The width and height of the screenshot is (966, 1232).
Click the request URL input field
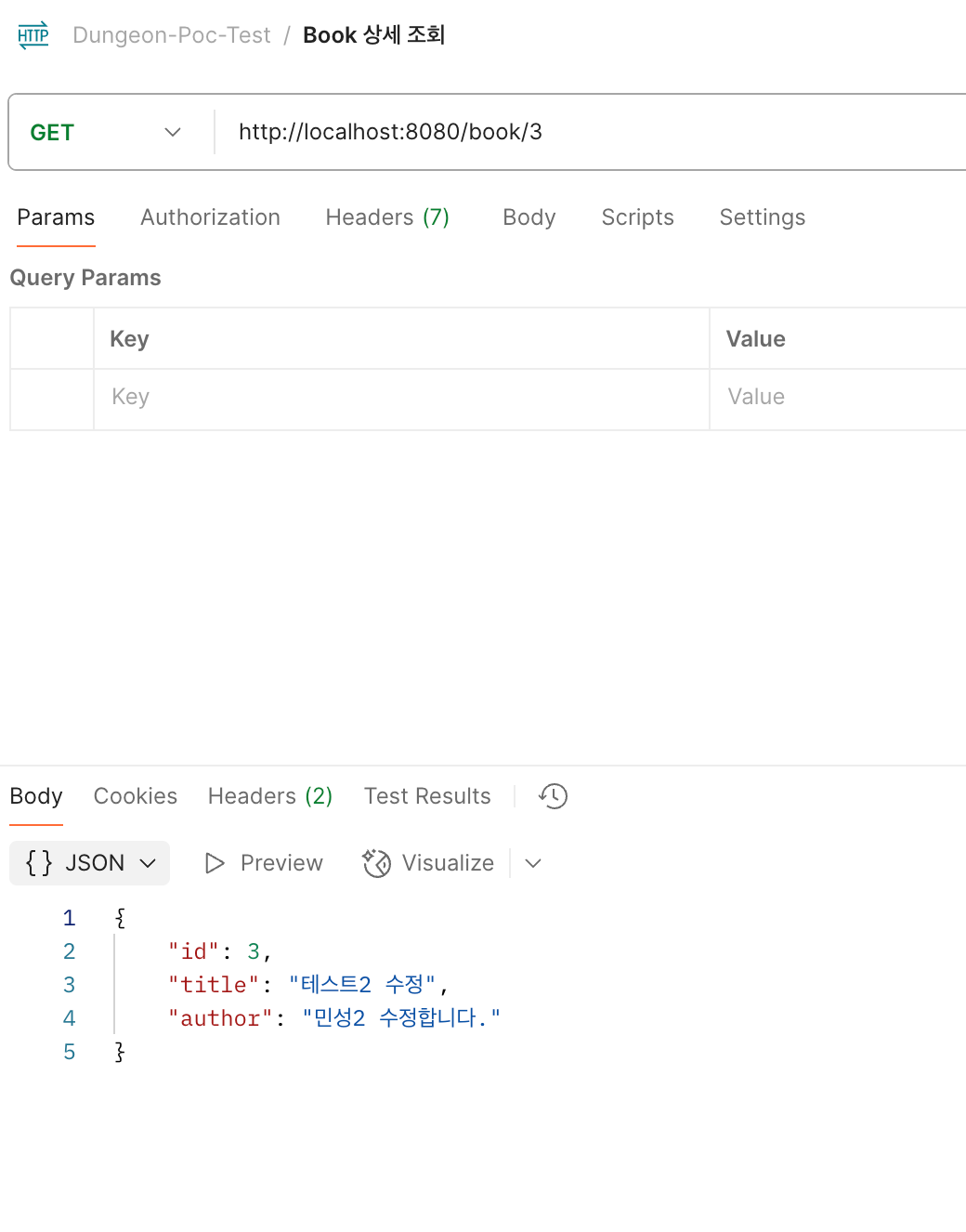[x=591, y=132]
